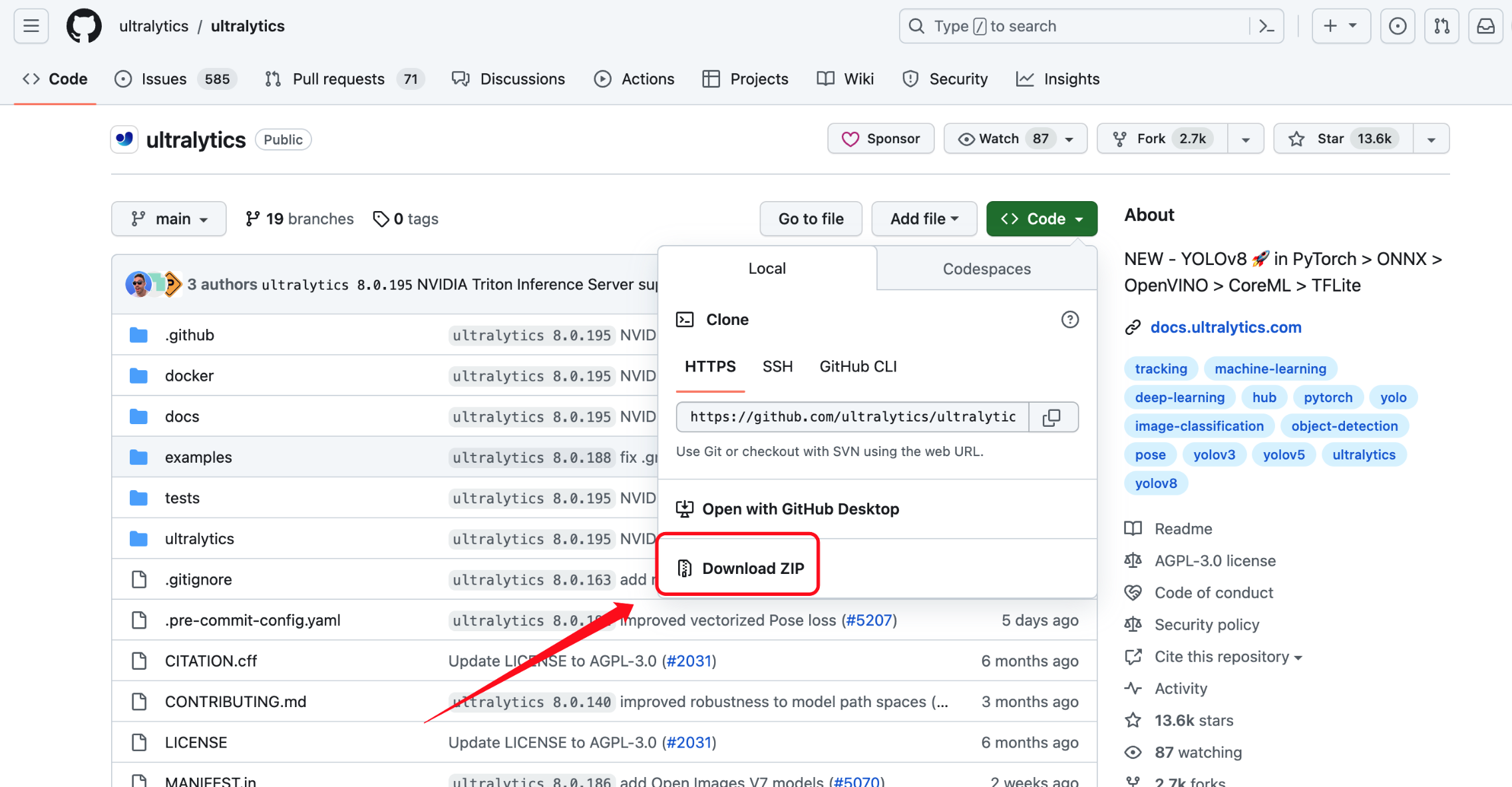1512x787 pixels.
Task: Open the Actions tab
Action: [x=634, y=79]
